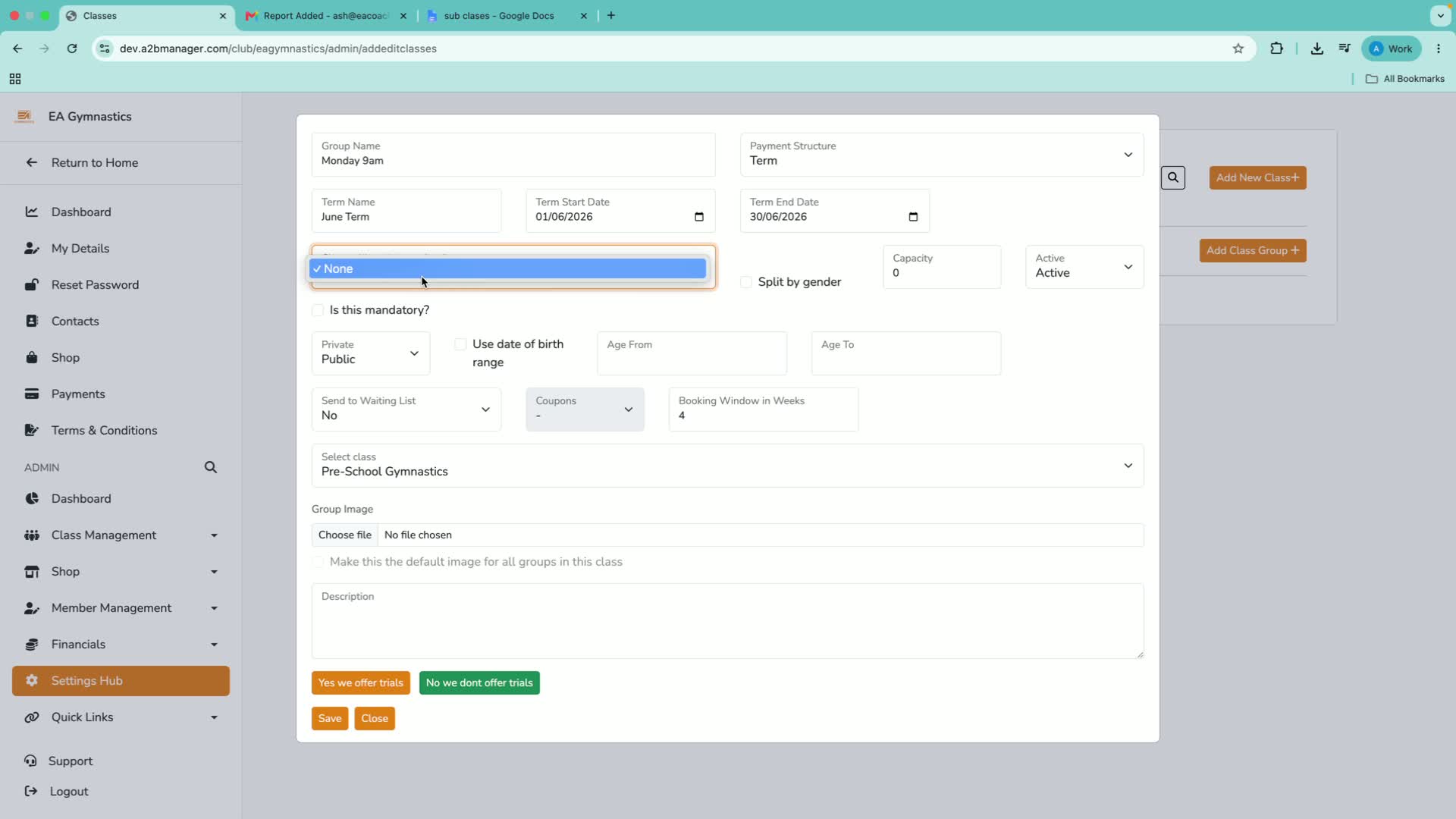Tick the Is this mandatory checkbox
Image resolution: width=1456 pixels, height=819 pixels.
(x=318, y=310)
